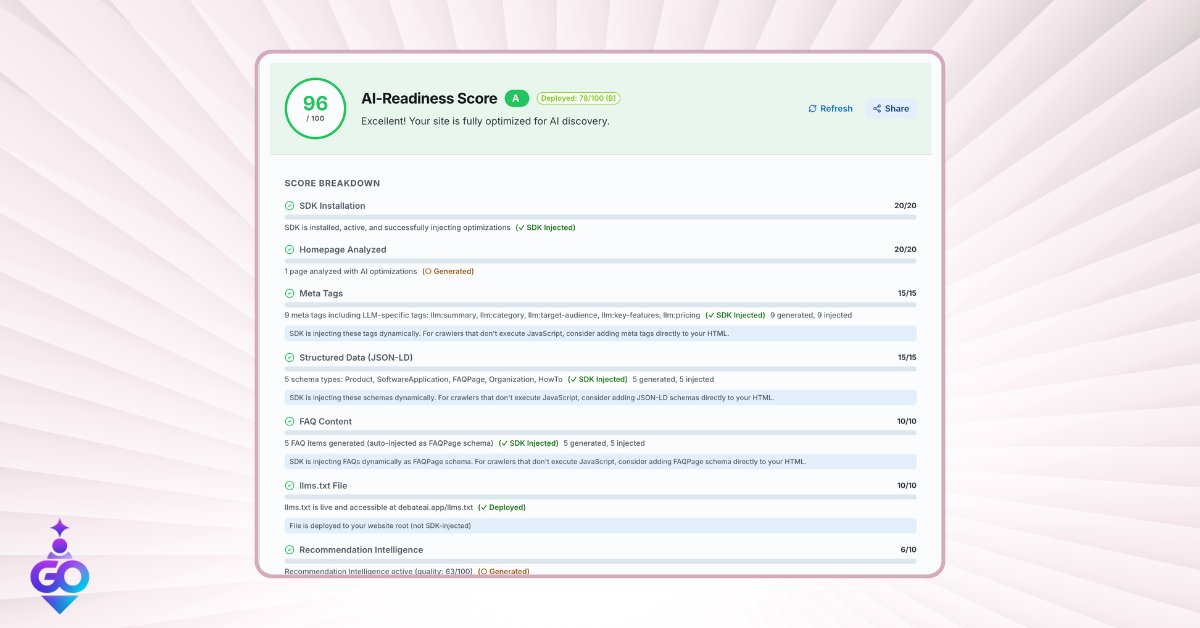
Task: Click the check icon beside Homepage Analyzed
Action: click(289, 250)
